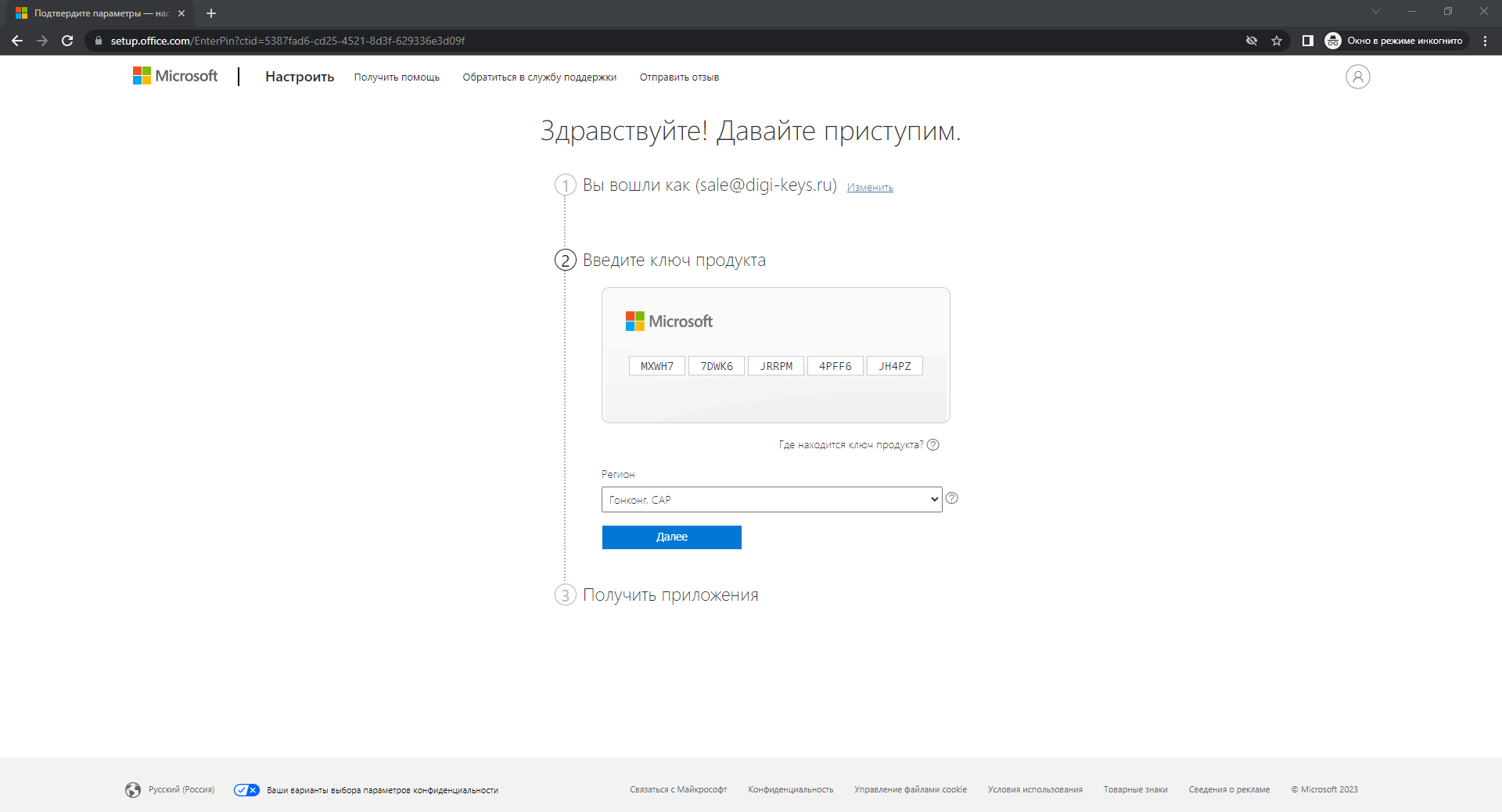Bookmark this page with the star icon
Image resolution: width=1502 pixels, height=812 pixels.
(1277, 41)
